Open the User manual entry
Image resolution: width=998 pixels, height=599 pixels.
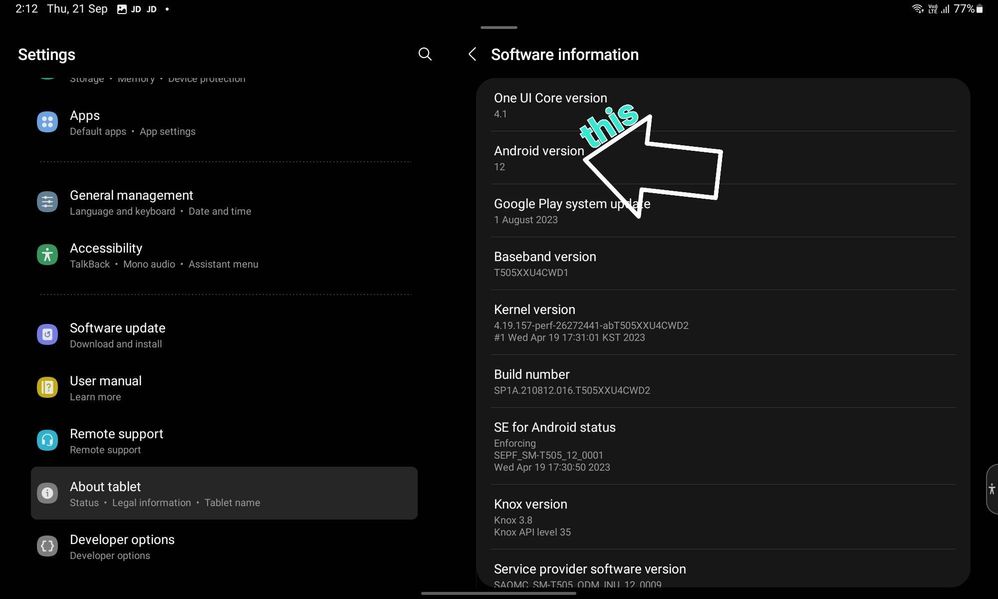(x=224, y=388)
